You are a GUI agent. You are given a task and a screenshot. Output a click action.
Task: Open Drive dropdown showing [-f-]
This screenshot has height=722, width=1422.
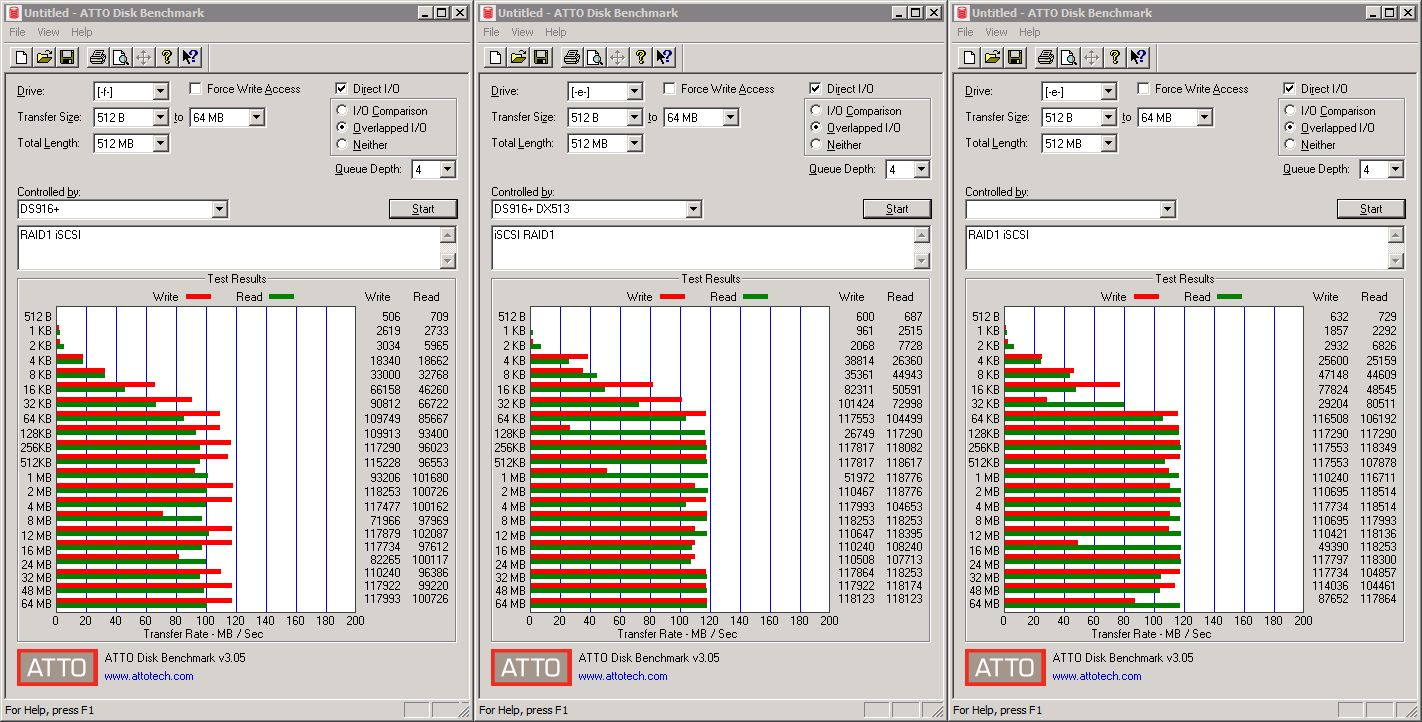tap(131, 91)
